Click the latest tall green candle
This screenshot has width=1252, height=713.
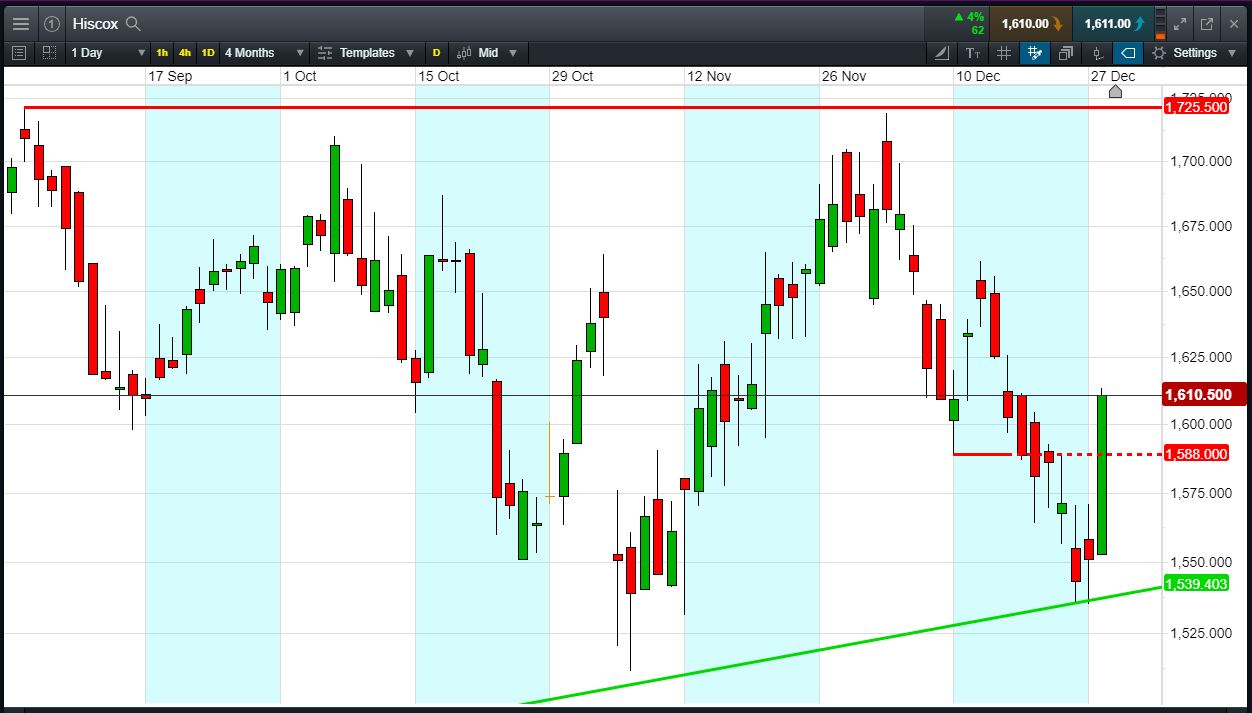(x=1102, y=475)
